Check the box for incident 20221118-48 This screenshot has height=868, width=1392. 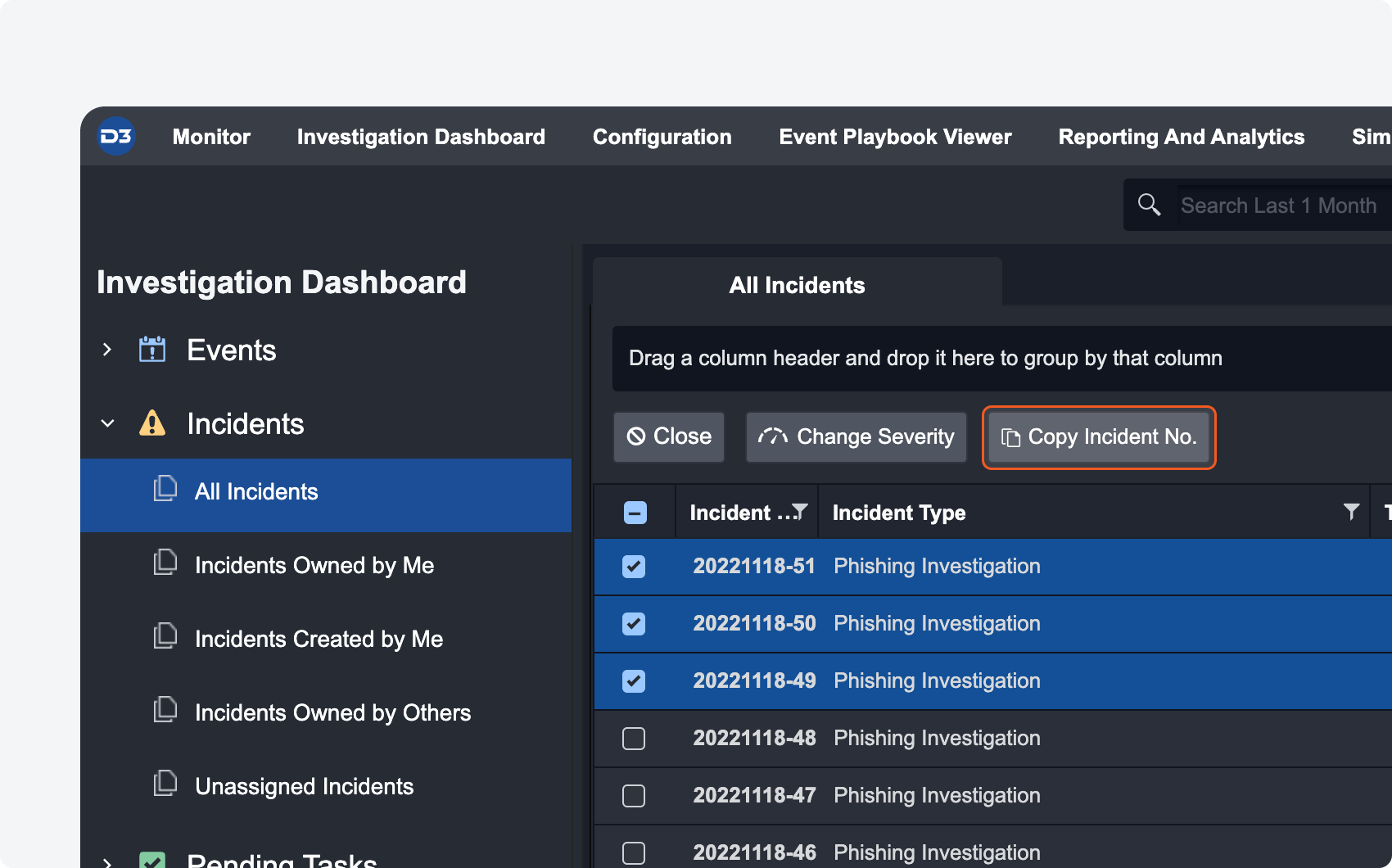coord(634,739)
